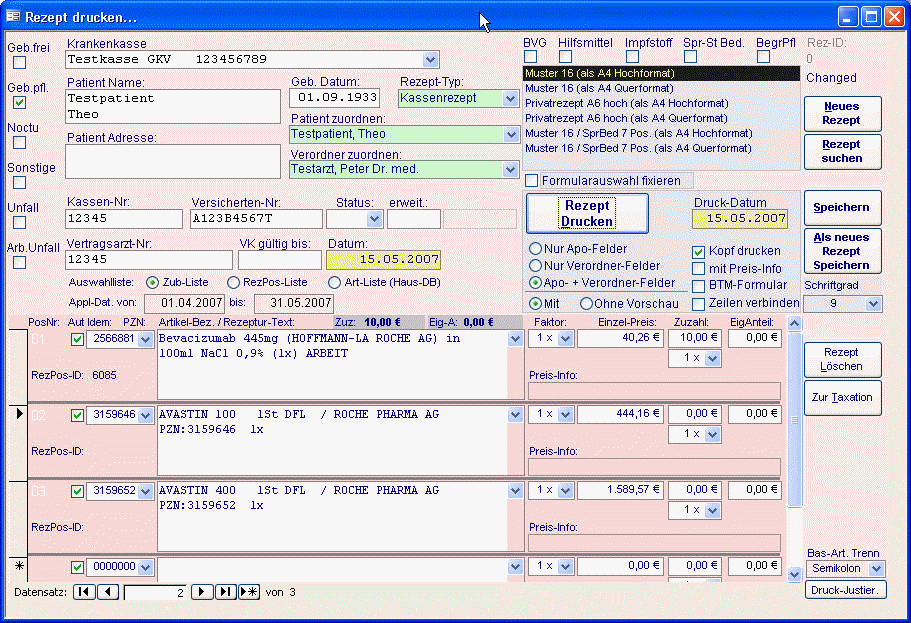Select Muster 16 / SprBed 7 Pos. Querformat
The height and width of the screenshot is (623, 911).
tap(638, 149)
